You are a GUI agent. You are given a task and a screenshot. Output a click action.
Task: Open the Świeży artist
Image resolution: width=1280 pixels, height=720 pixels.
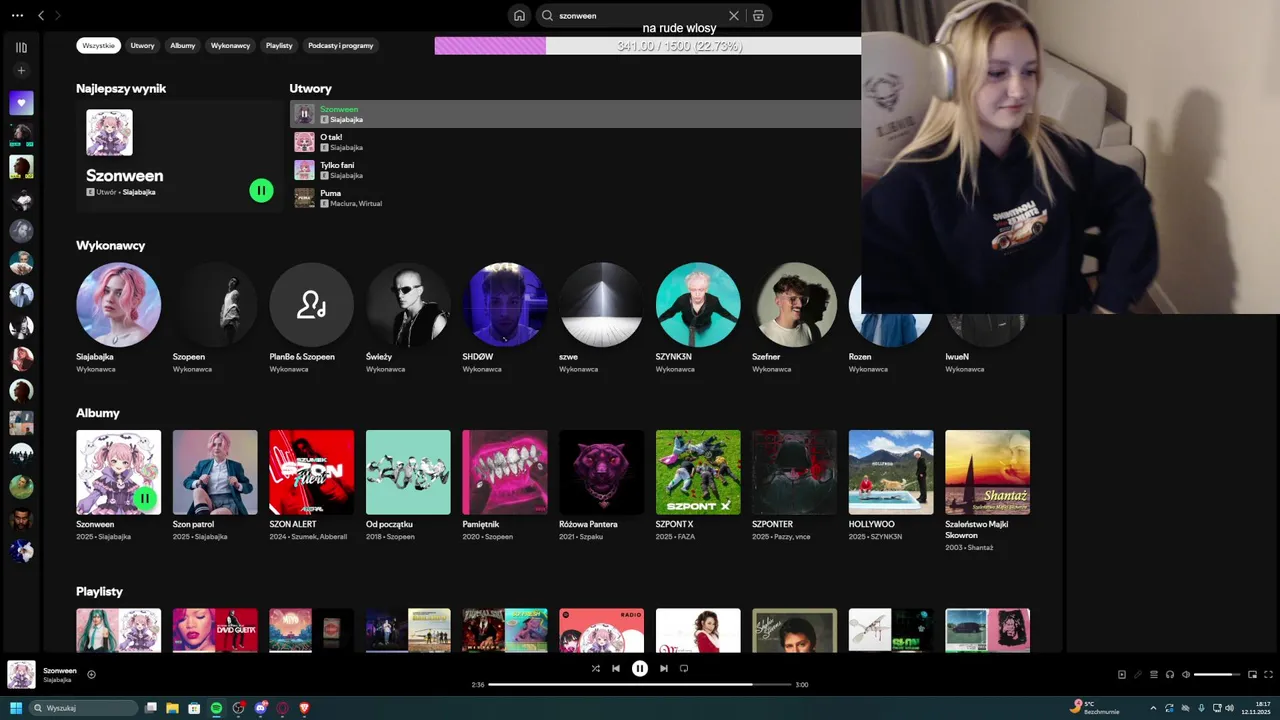click(408, 305)
